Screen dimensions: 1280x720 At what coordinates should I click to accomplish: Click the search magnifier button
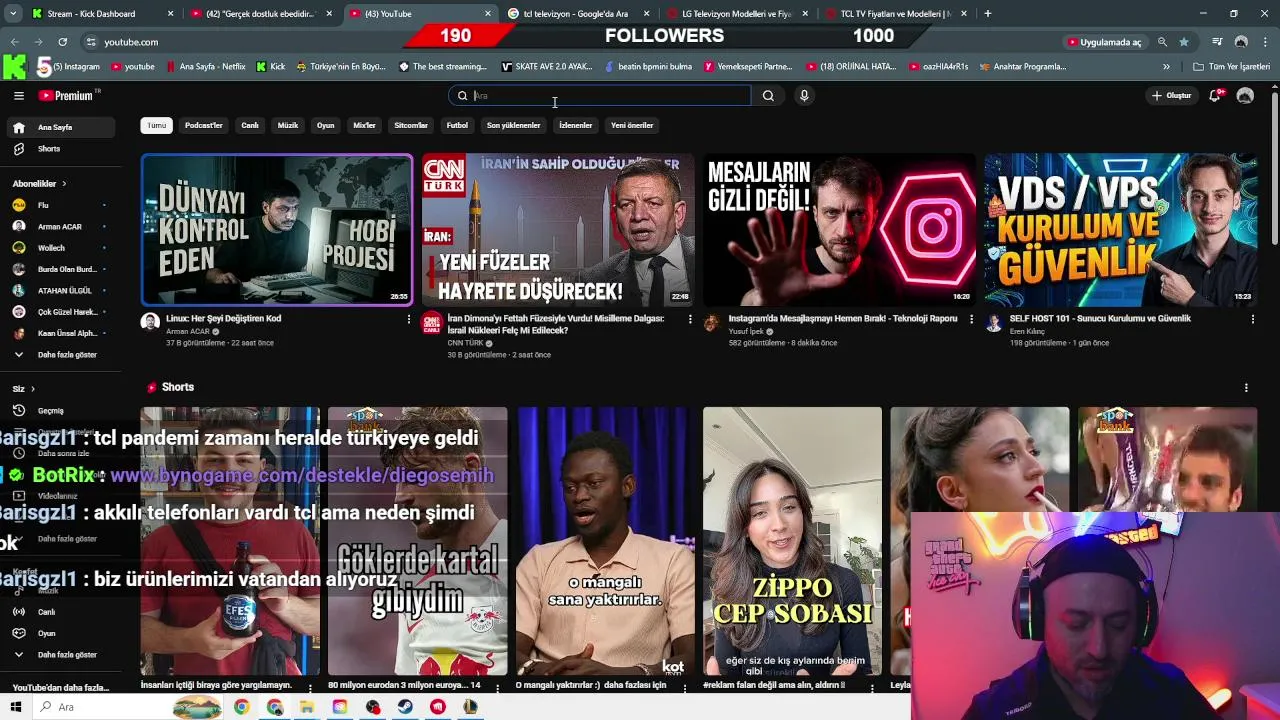coord(768,96)
